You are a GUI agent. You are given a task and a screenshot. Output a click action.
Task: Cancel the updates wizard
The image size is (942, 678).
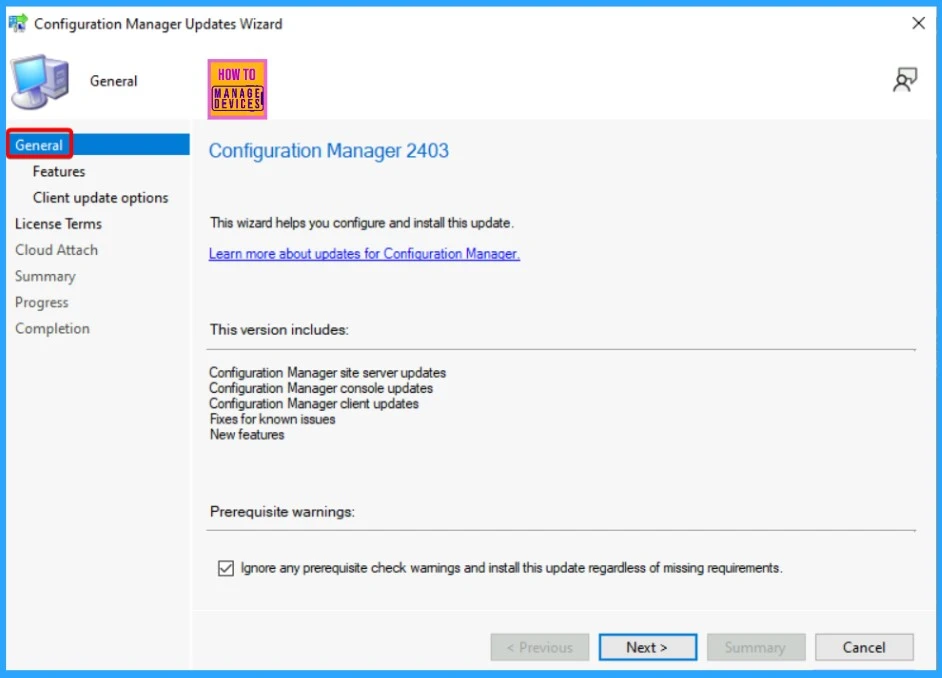(x=864, y=647)
